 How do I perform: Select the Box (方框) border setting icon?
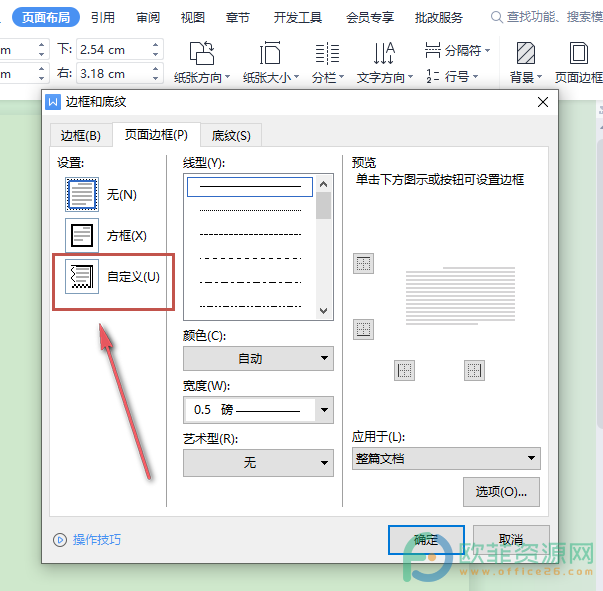(82, 235)
